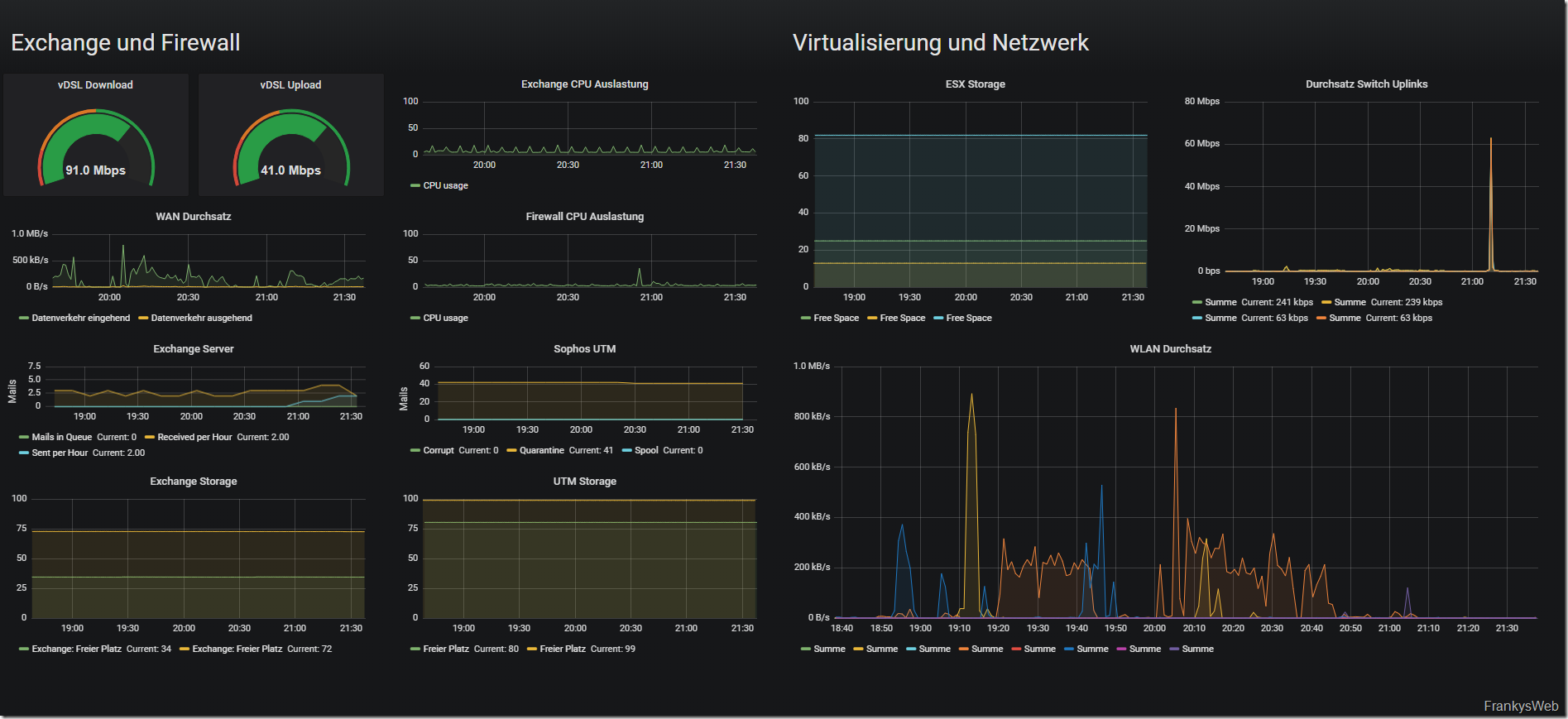Click the 80 Mbps axis label
This screenshot has height=719, width=1568.
pos(1201,101)
